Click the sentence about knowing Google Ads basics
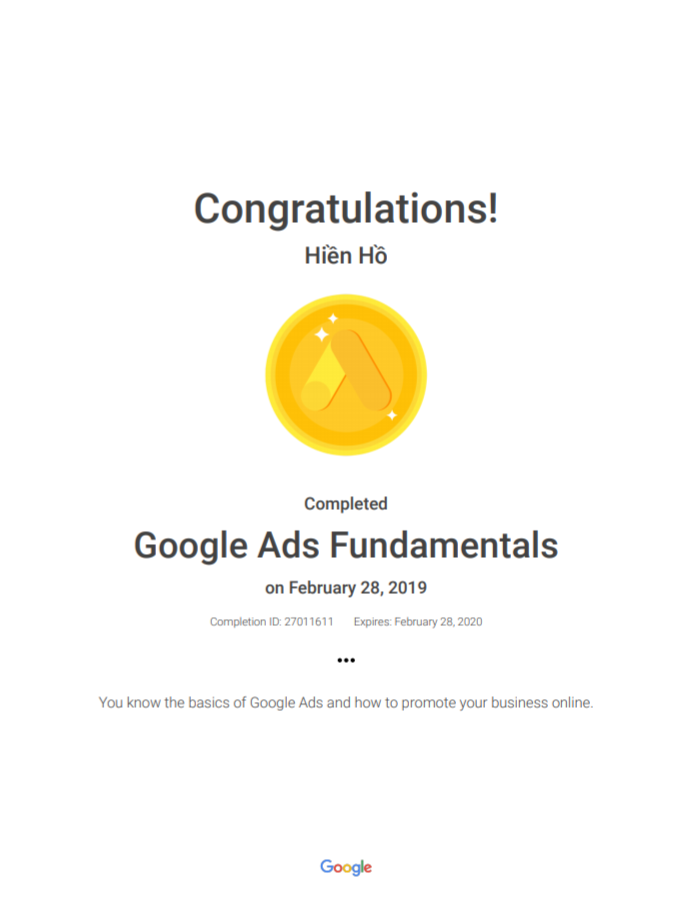 pyautogui.click(x=346, y=703)
